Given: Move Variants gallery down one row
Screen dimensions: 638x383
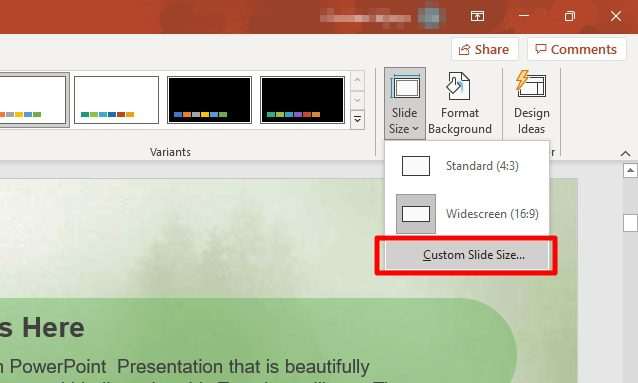Looking at the screenshot, I should click(357, 100).
